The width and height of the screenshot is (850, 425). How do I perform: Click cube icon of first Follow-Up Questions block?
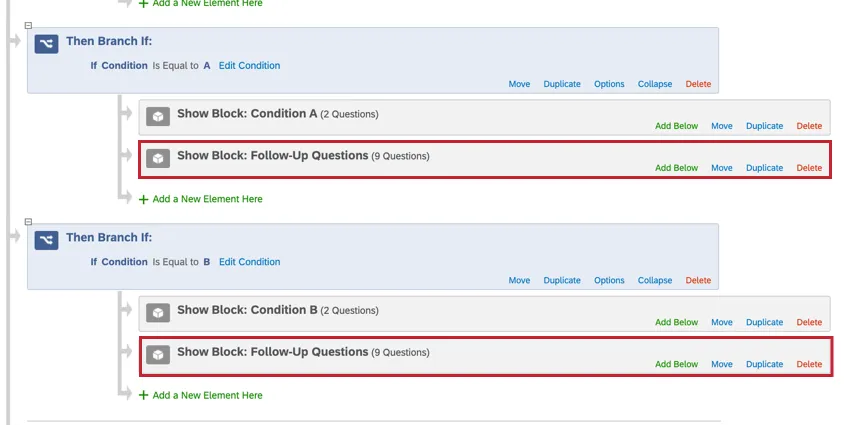coord(157,158)
